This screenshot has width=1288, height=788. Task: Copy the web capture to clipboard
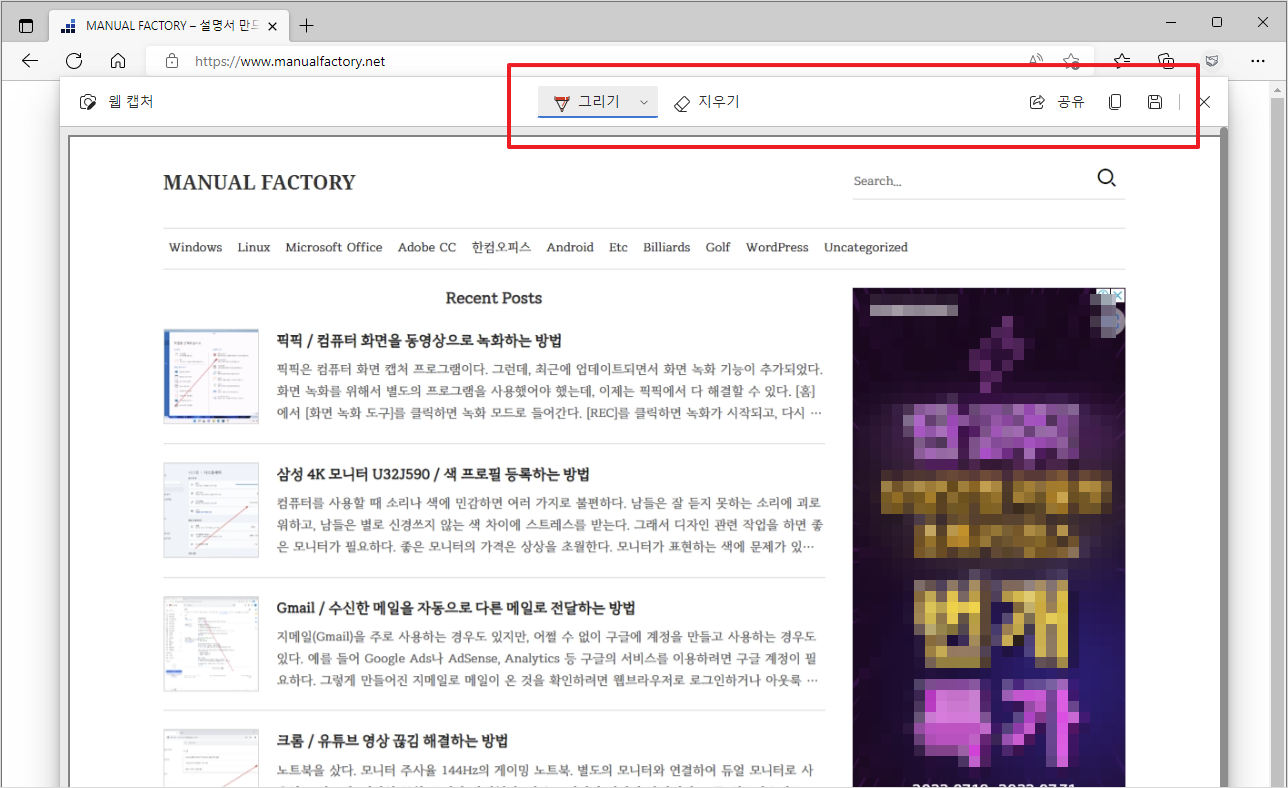tap(1115, 102)
